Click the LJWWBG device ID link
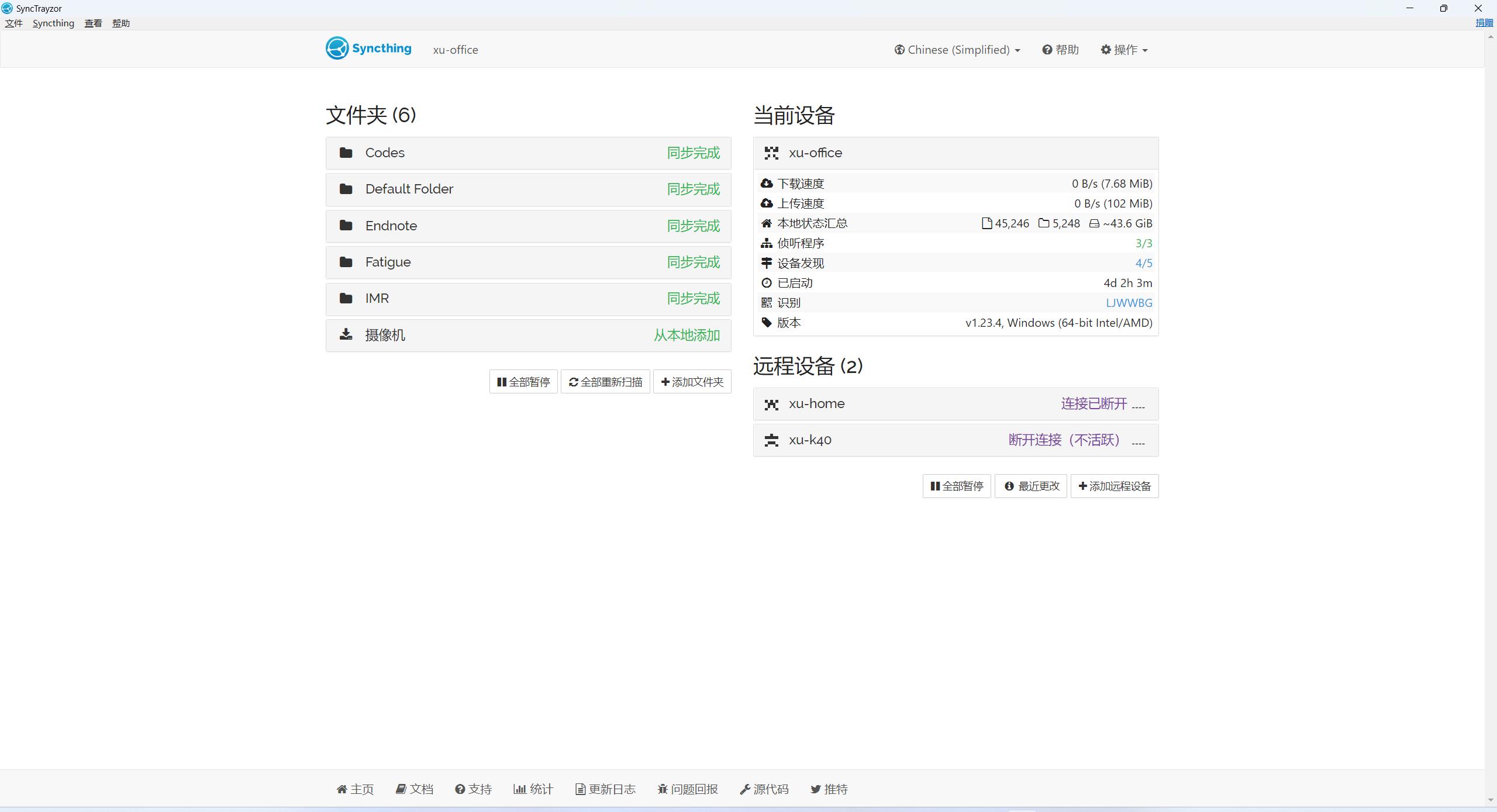The image size is (1497, 812). [1129, 303]
